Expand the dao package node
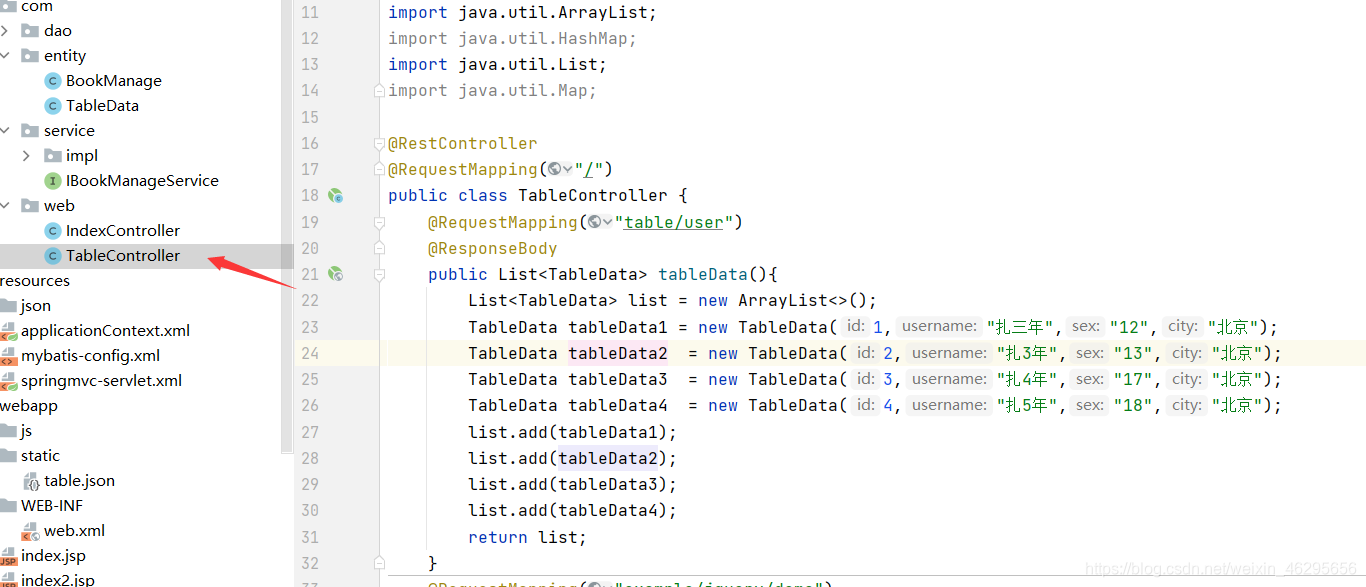Screen dimensions: 1366x587 [x=5, y=31]
